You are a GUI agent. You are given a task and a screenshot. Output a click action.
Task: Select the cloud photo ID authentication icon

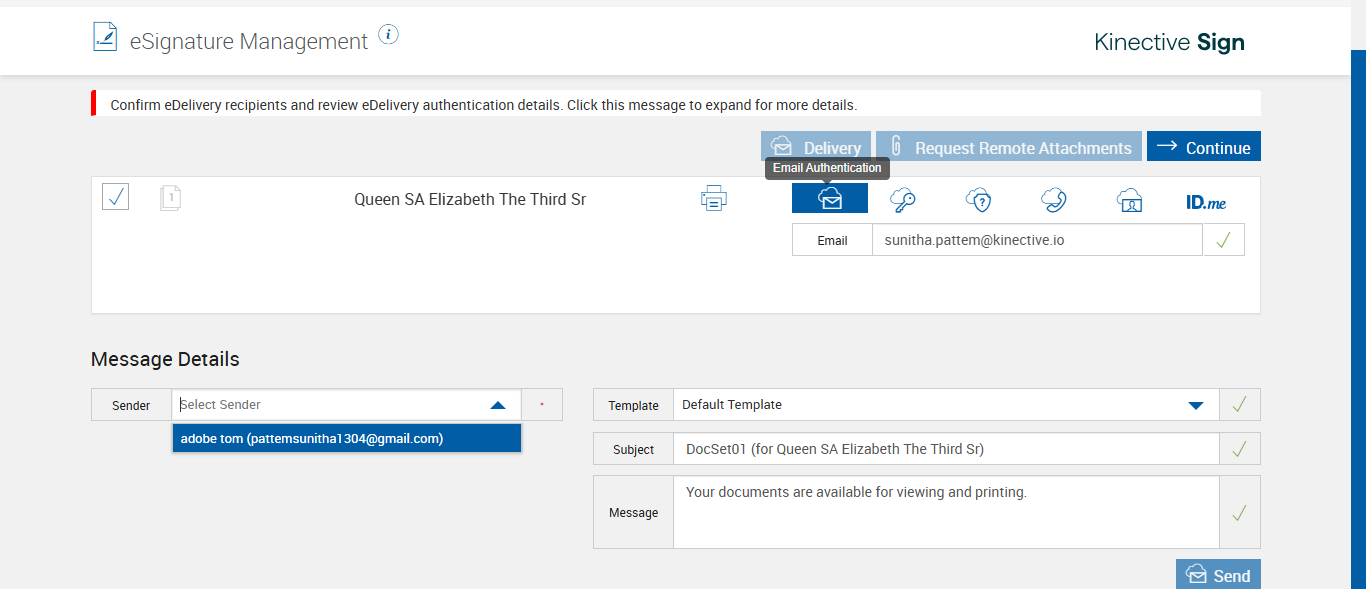tap(1129, 200)
